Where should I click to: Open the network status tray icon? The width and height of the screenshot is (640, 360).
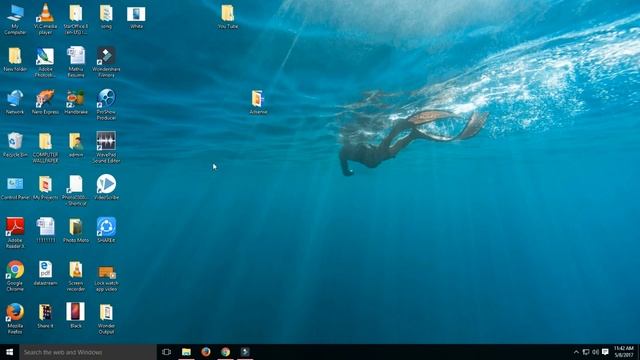tap(586, 352)
